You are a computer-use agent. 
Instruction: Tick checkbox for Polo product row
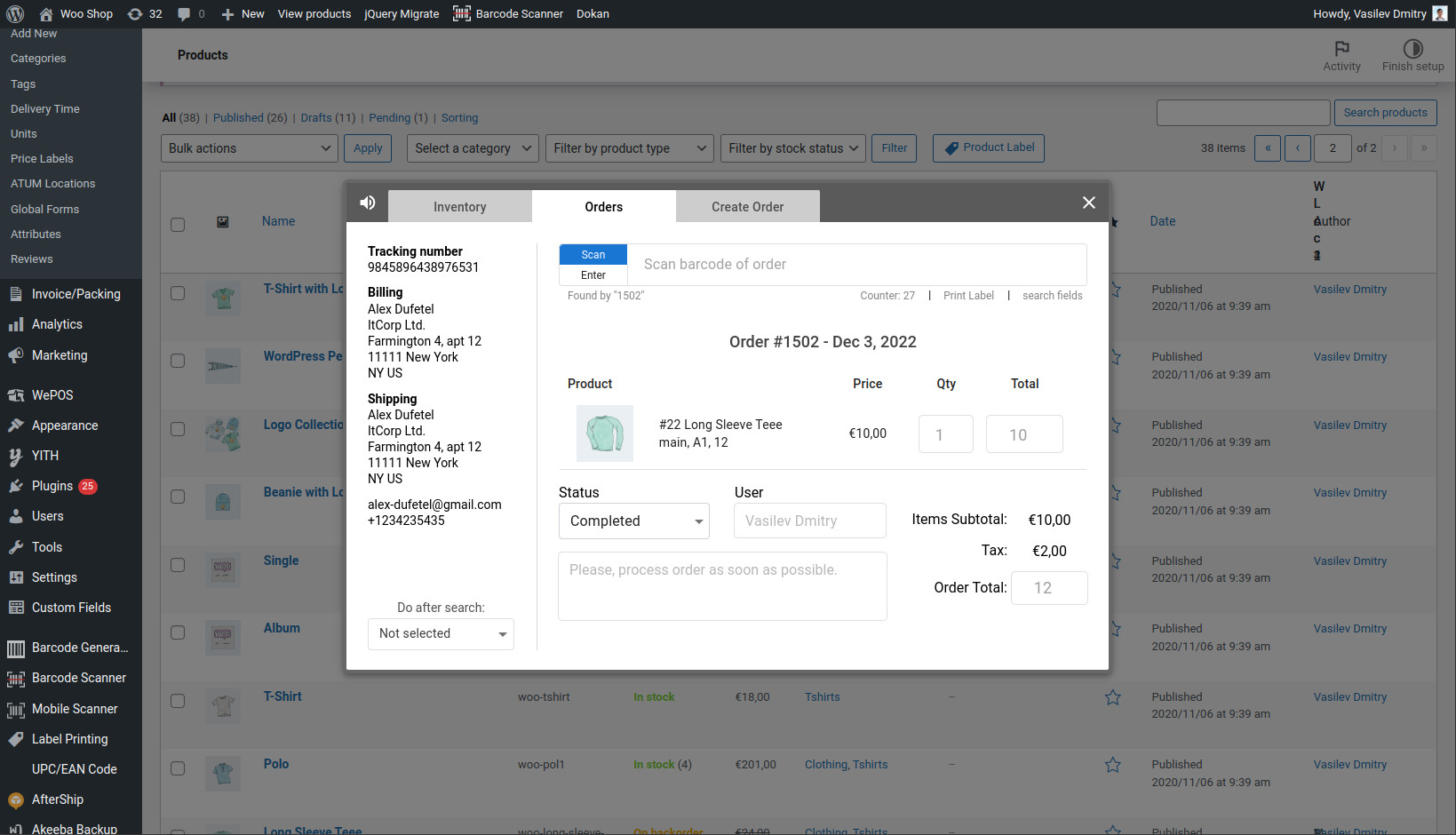point(178,768)
